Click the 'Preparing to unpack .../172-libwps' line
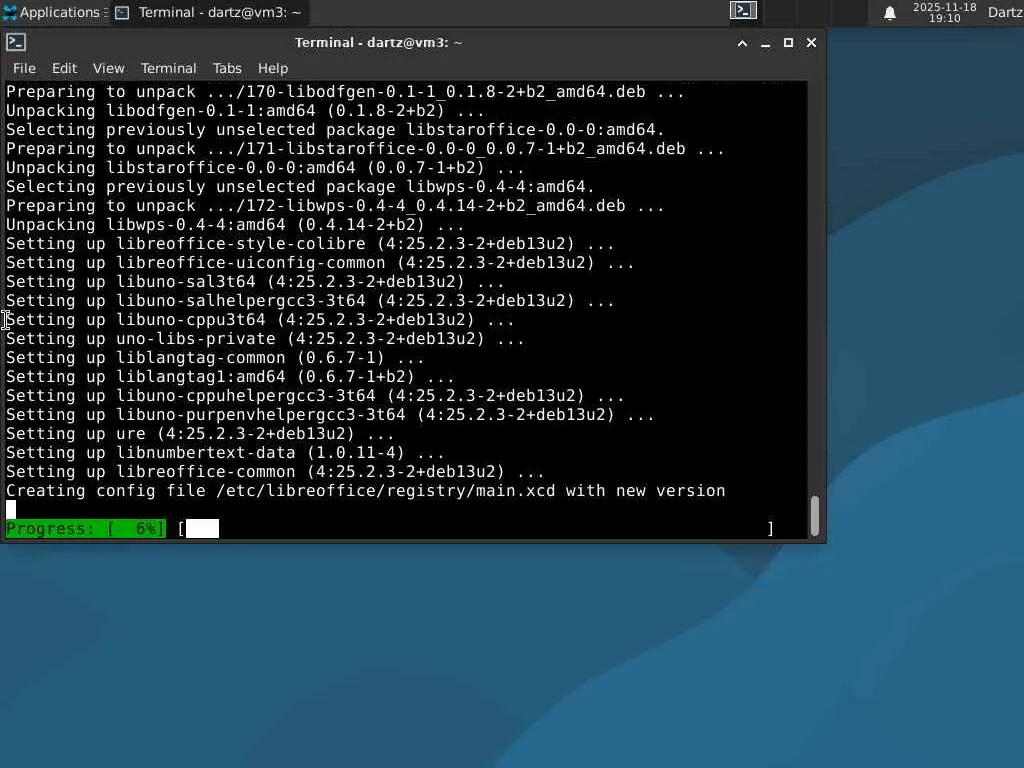 335,206
